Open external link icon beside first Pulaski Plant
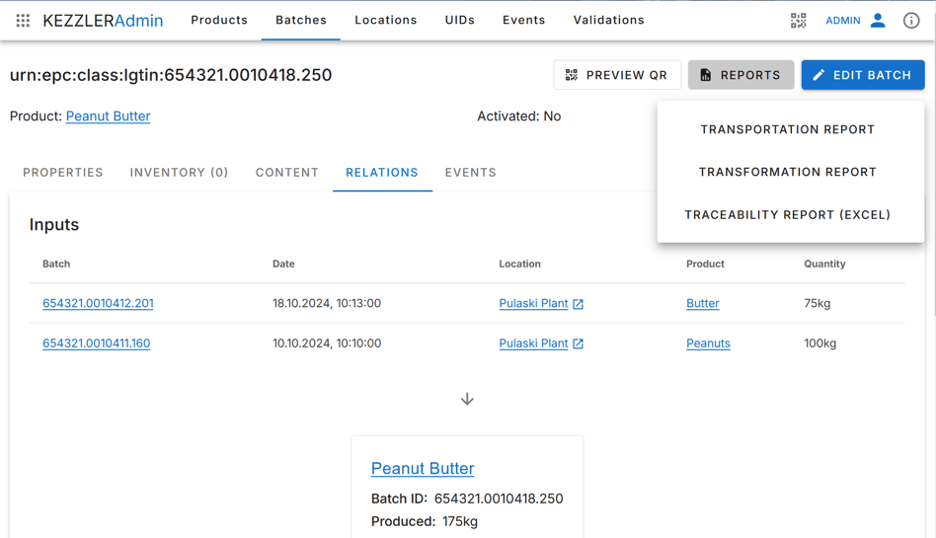The height and width of the screenshot is (538, 936). 578,304
